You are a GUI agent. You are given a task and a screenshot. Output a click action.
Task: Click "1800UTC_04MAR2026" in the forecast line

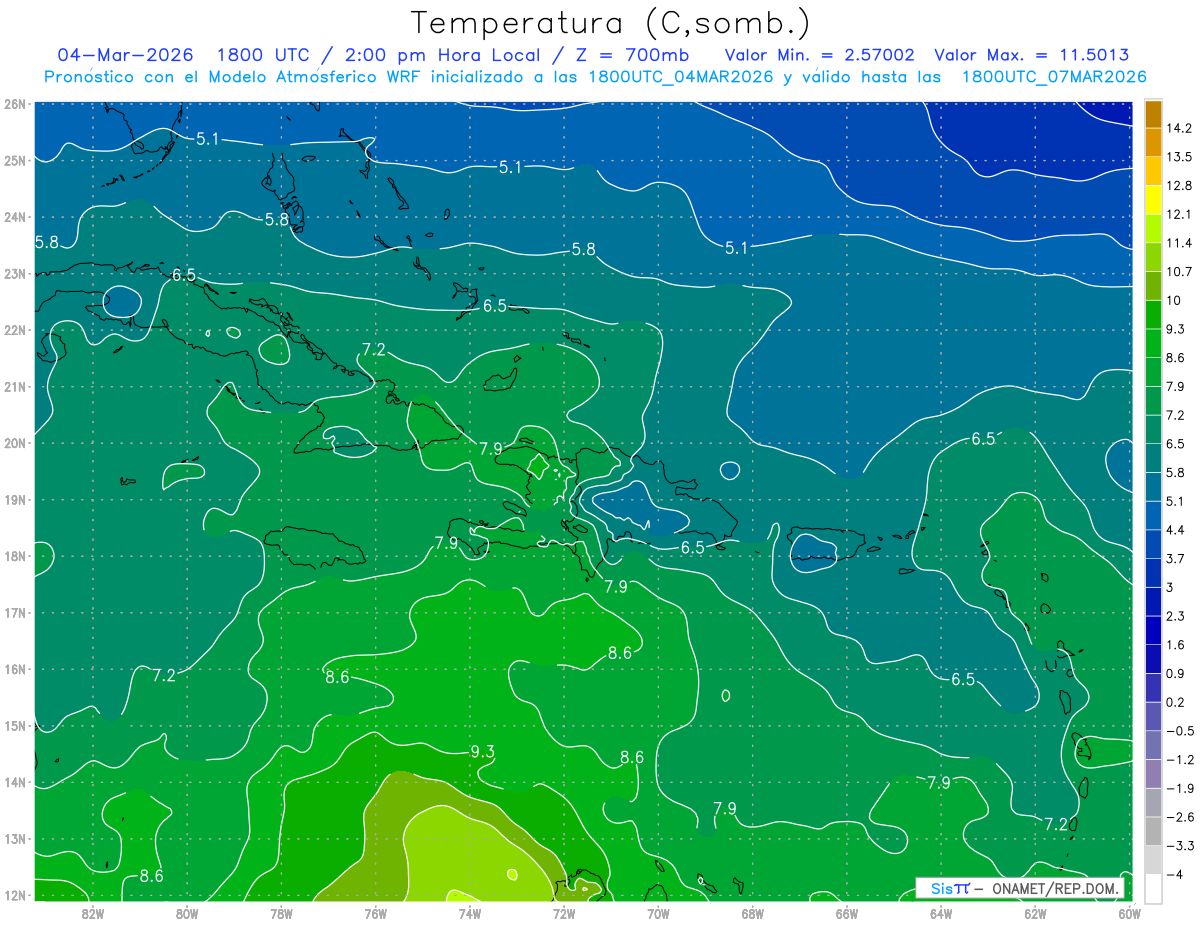(680, 77)
